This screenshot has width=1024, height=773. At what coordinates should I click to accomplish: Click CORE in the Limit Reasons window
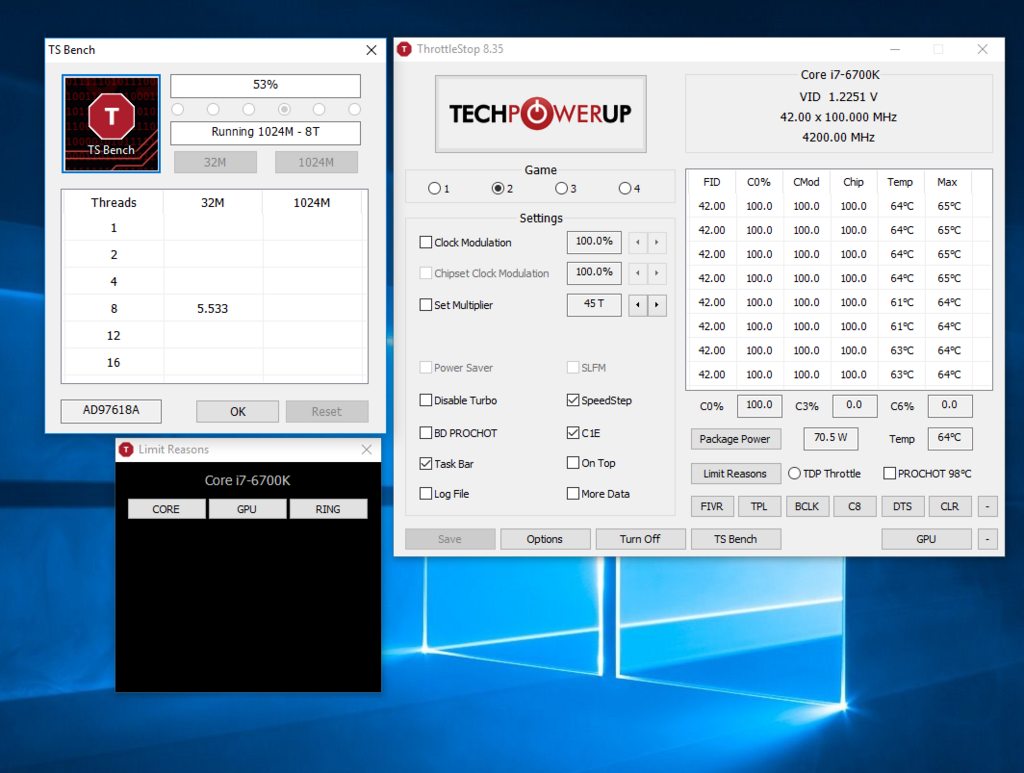pyautogui.click(x=166, y=509)
